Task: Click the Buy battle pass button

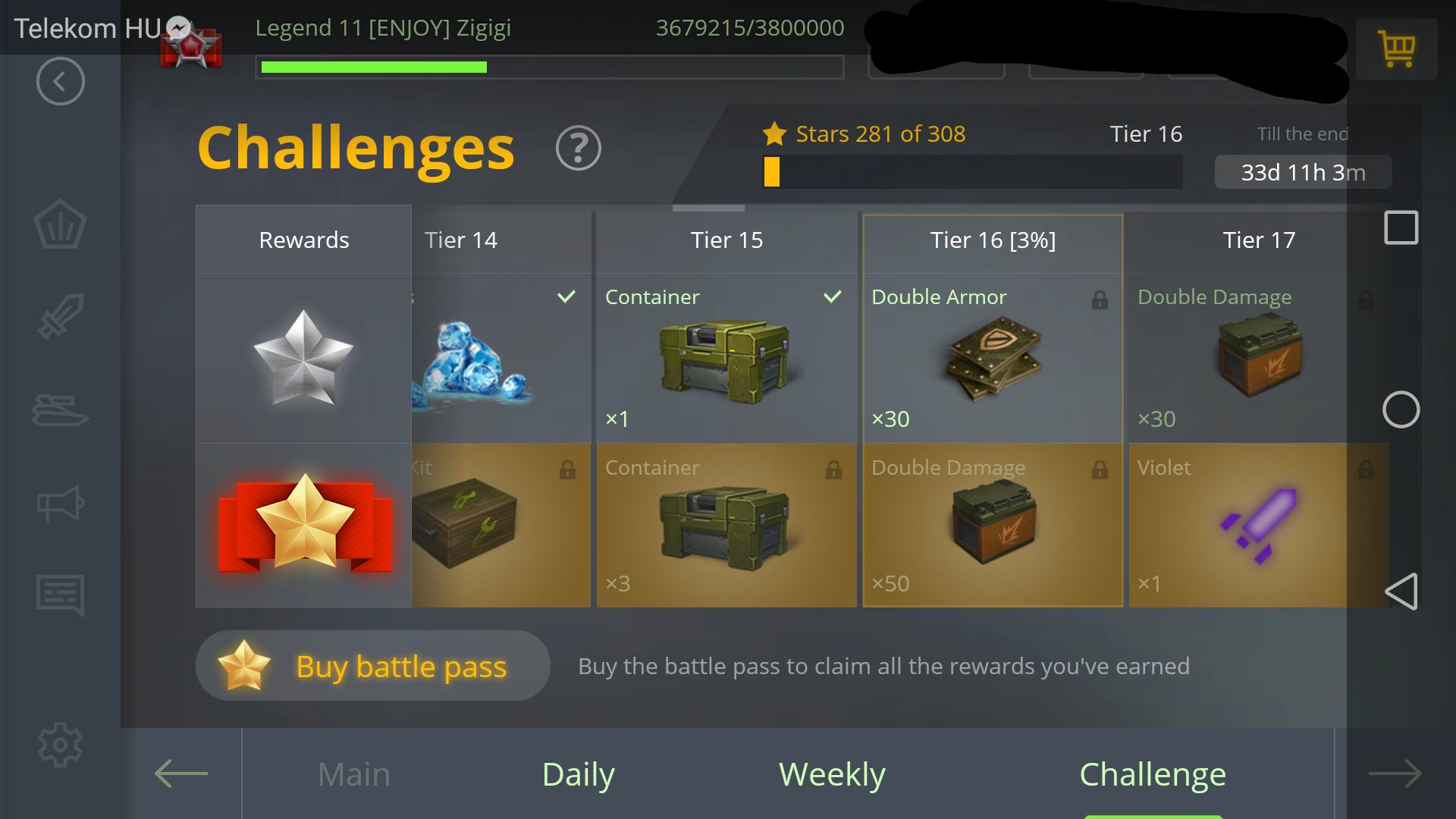Action: coord(372,666)
